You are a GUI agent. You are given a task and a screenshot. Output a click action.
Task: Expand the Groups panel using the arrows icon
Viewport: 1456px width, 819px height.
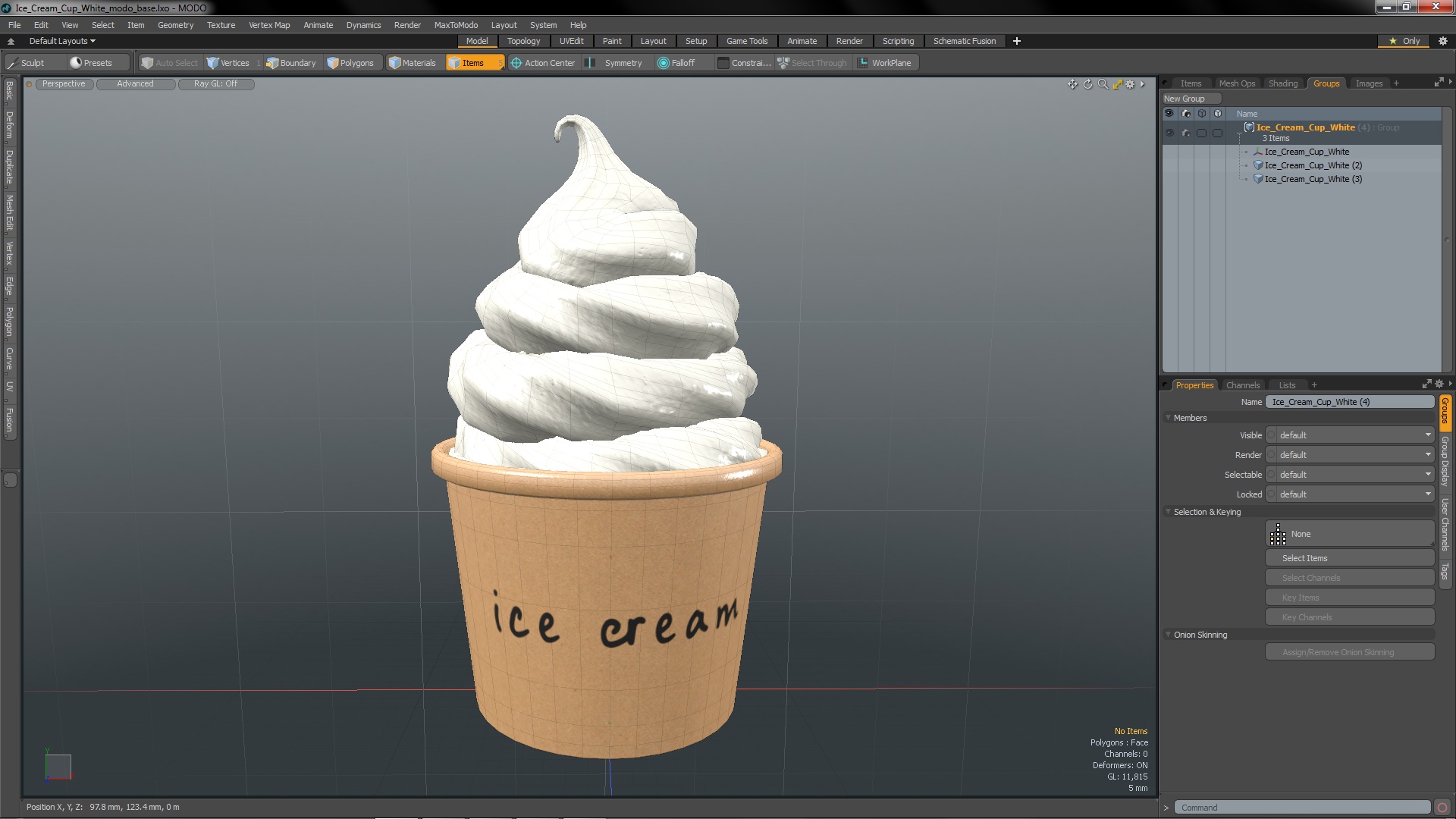(1439, 83)
